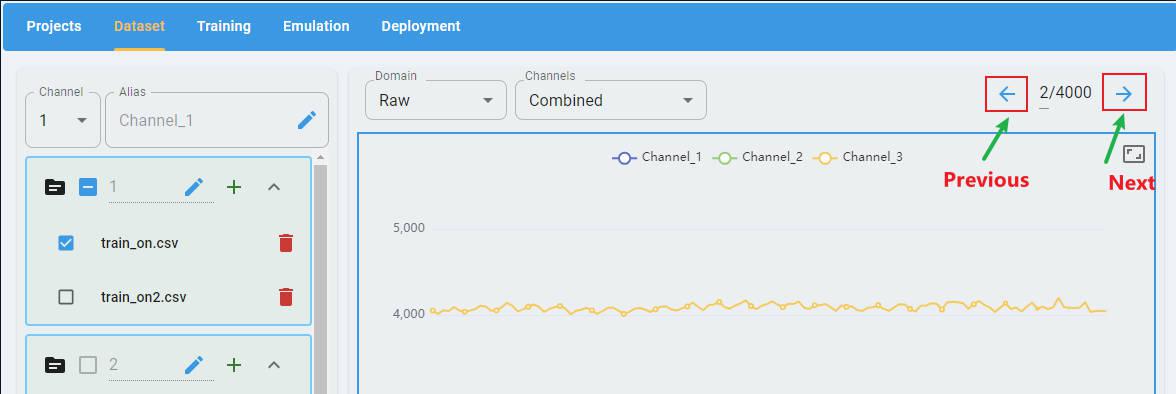Open the Domain Raw dropdown
Screen dimensions: 1176x394
click(x=436, y=100)
